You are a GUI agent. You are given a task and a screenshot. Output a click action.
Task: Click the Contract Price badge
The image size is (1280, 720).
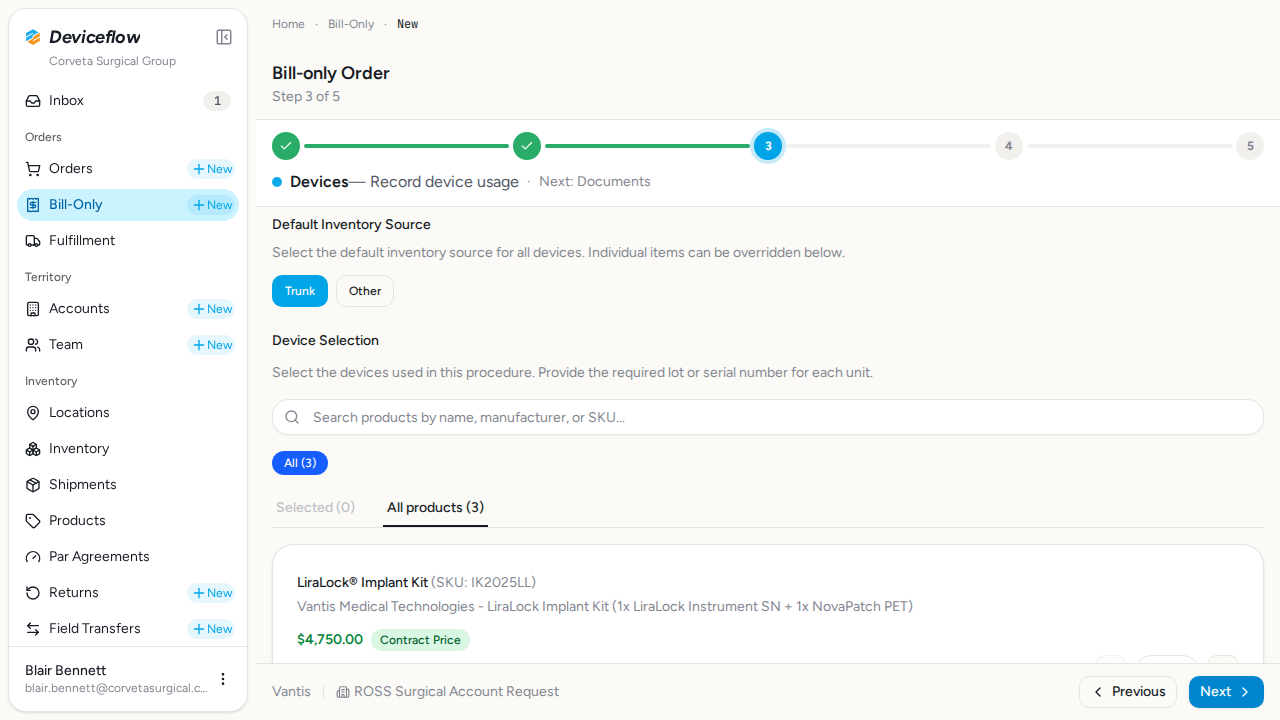click(420, 640)
